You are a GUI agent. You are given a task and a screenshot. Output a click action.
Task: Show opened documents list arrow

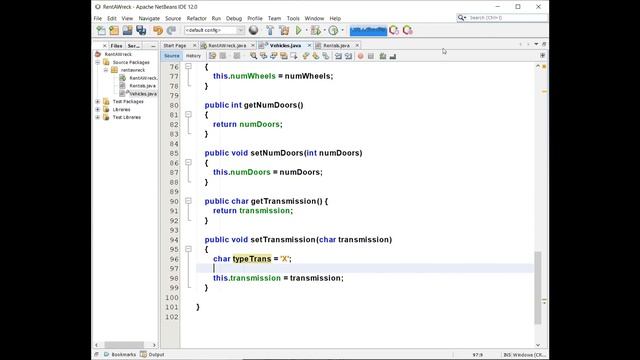(536, 44)
